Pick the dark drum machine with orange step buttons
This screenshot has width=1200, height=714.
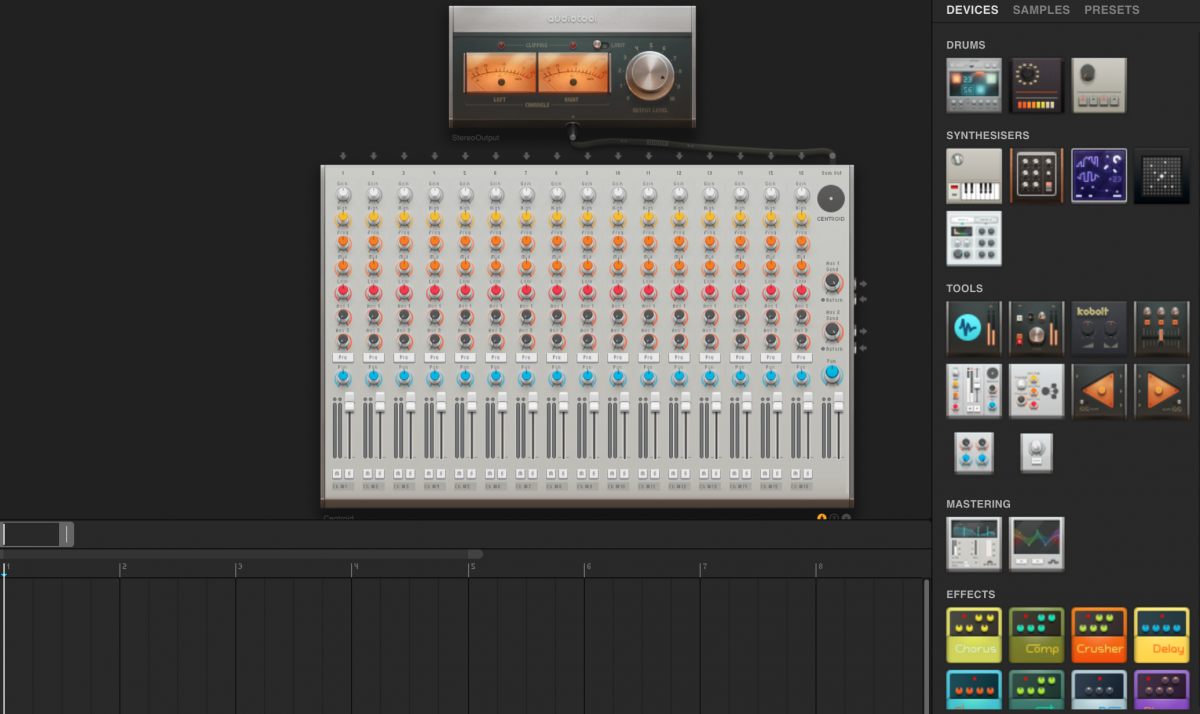[1037, 85]
